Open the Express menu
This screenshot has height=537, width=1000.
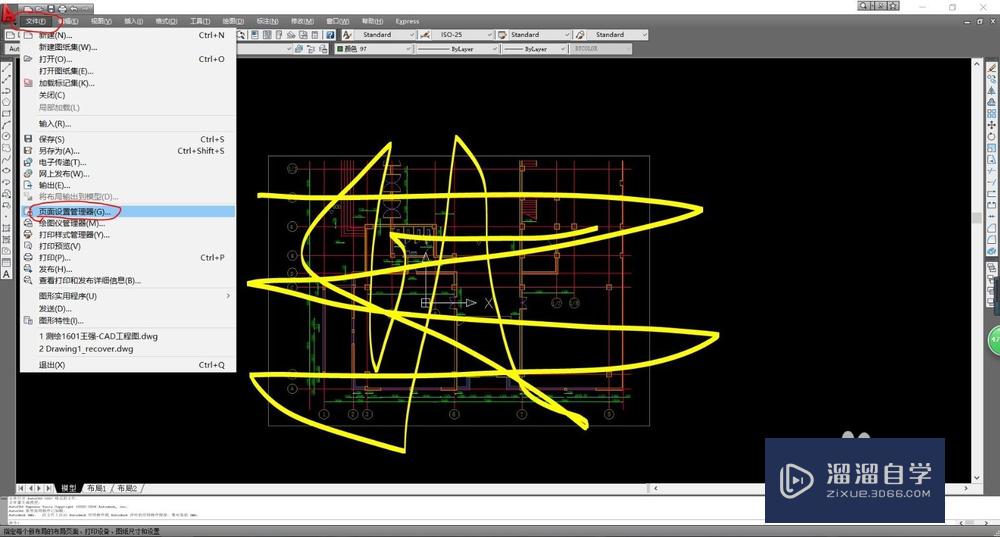tap(407, 21)
